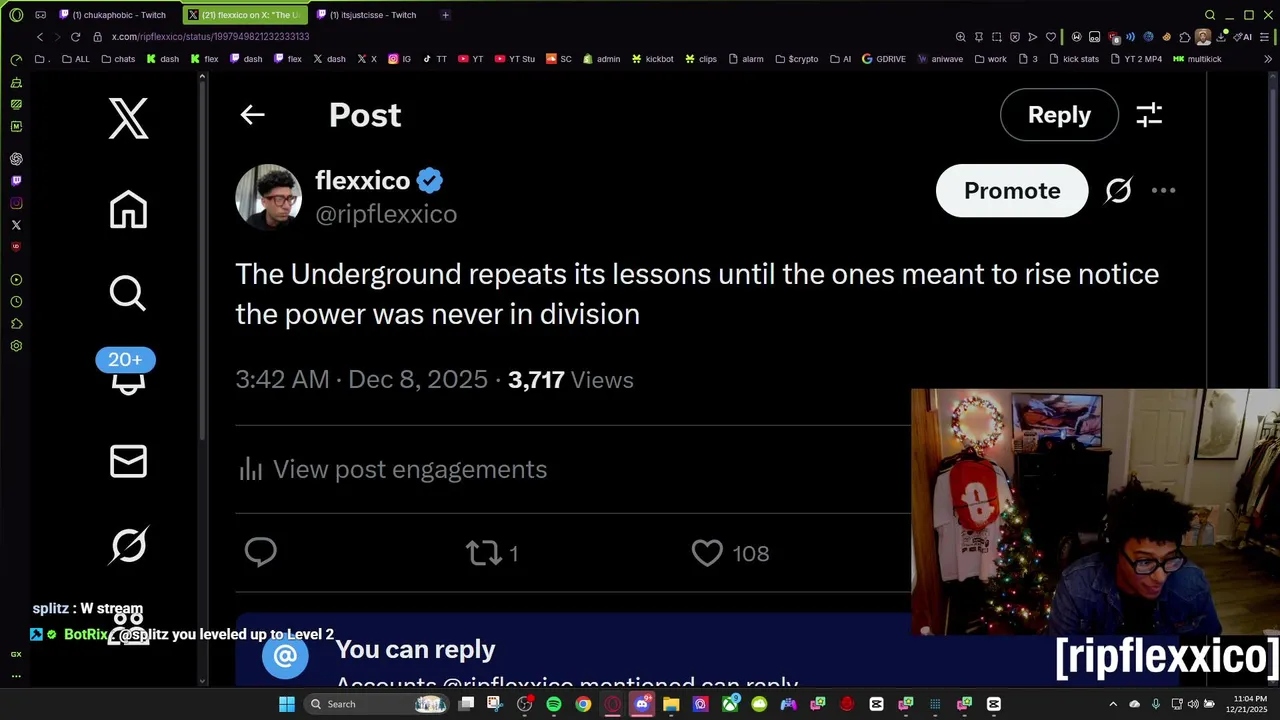The width and height of the screenshot is (1280, 720).
Task: Toggle the like heart showing 108
Action: click(x=707, y=553)
